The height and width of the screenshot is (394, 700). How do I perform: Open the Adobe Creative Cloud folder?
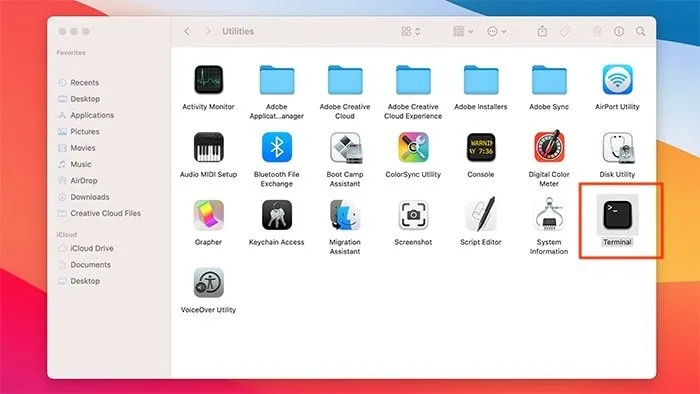[x=345, y=80]
